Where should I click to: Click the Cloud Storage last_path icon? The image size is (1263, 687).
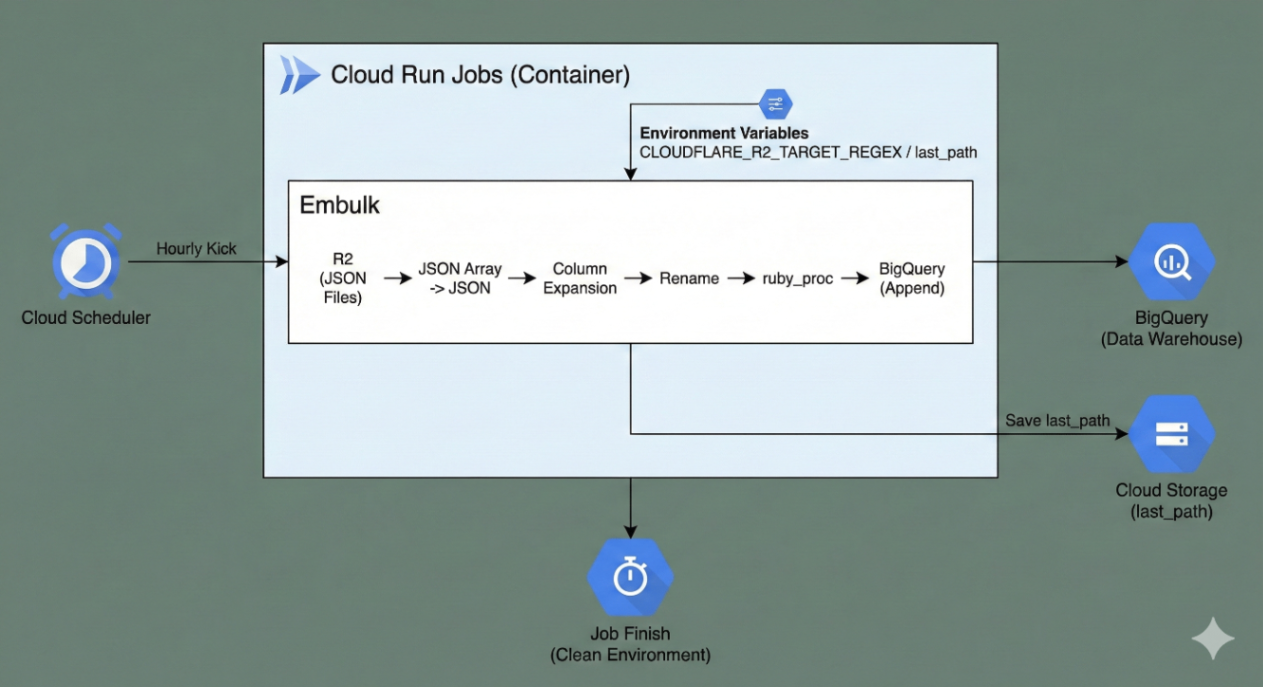pyautogui.click(x=1172, y=434)
